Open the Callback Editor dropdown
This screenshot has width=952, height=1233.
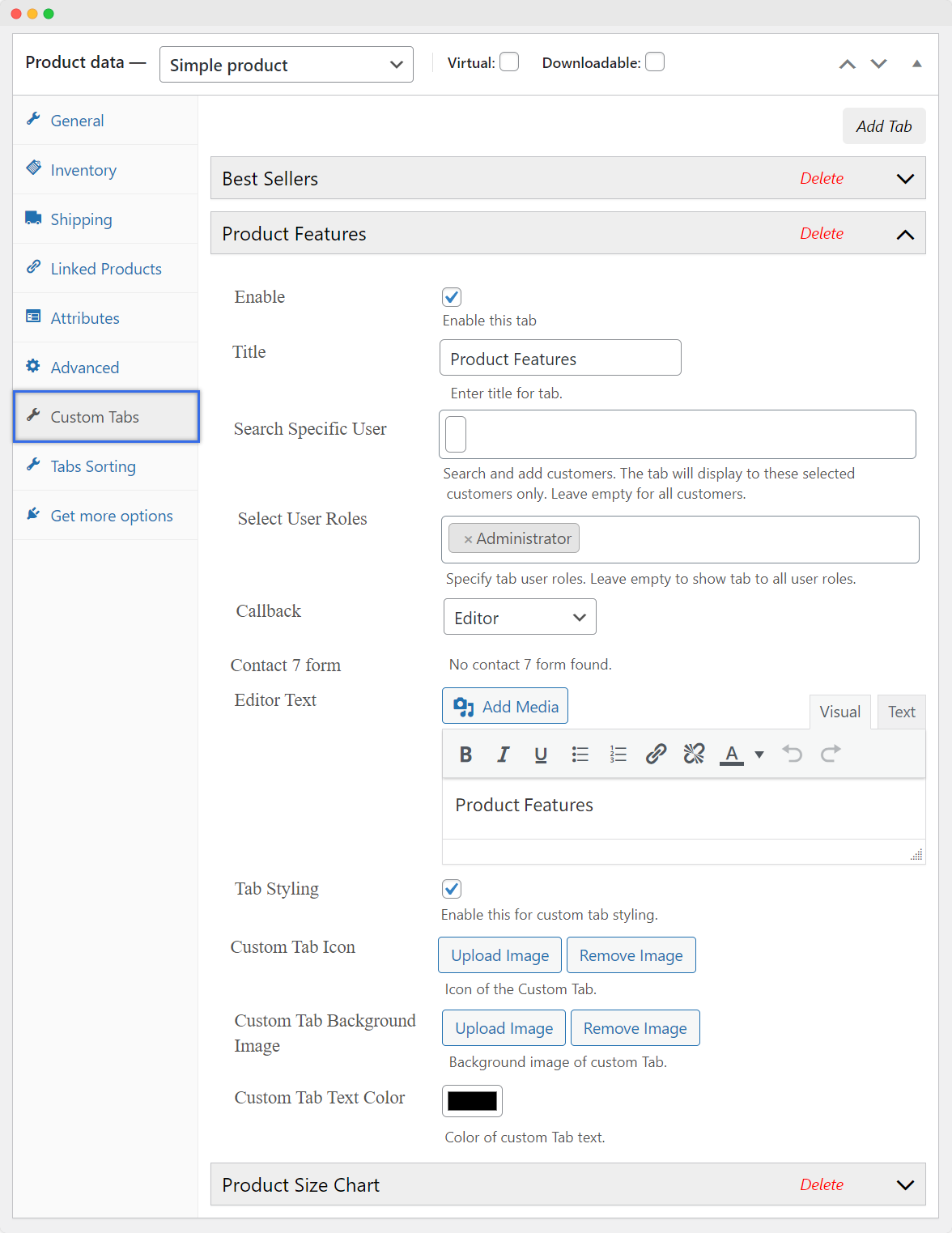point(520,618)
